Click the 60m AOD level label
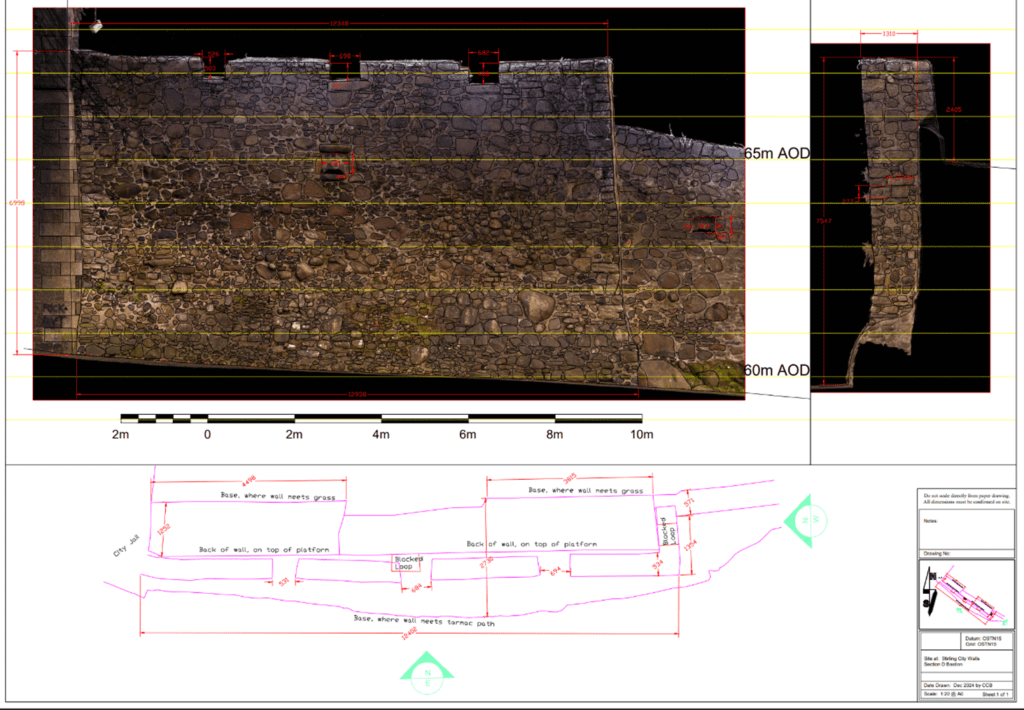 click(x=776, y=370)
